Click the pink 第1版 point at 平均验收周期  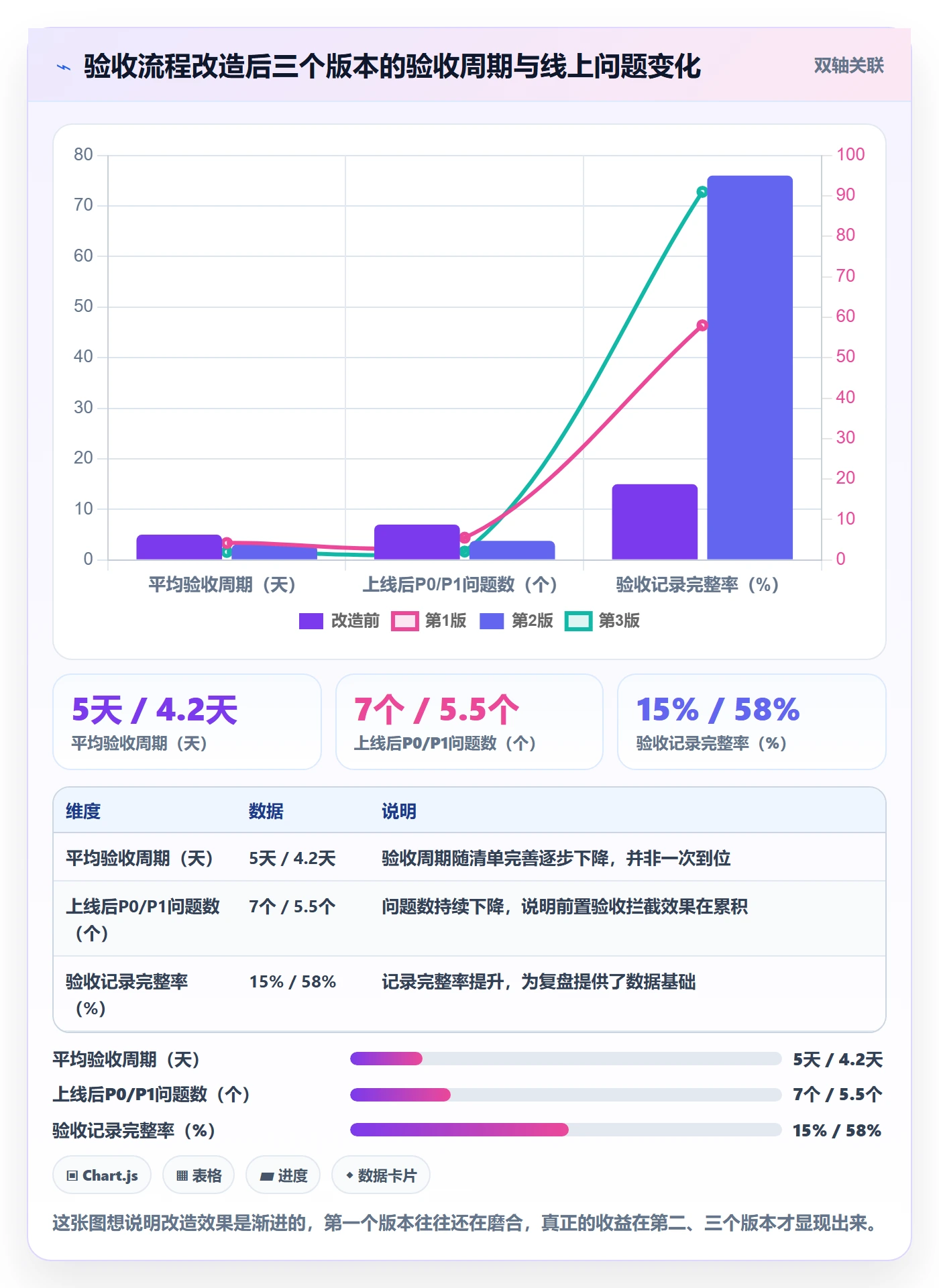coord(227,543)
